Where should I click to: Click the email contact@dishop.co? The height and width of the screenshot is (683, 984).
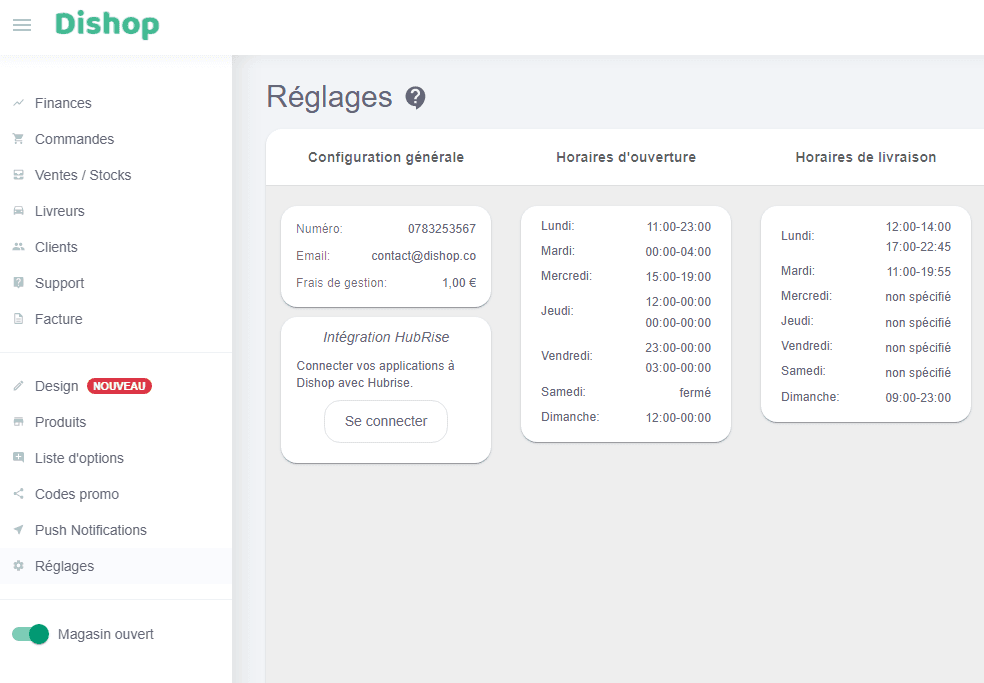(x=424, y=255)
